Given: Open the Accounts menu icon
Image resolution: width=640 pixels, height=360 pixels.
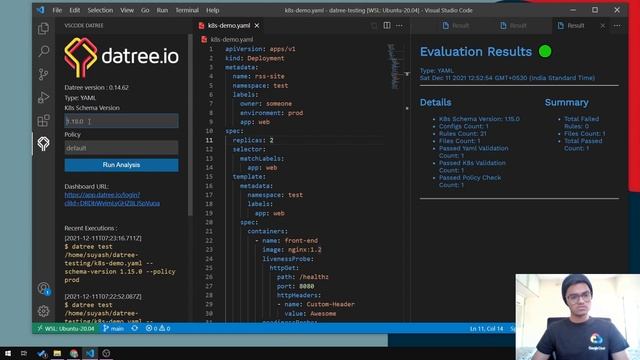Looking at the screenshot, I should coord(43,289).
